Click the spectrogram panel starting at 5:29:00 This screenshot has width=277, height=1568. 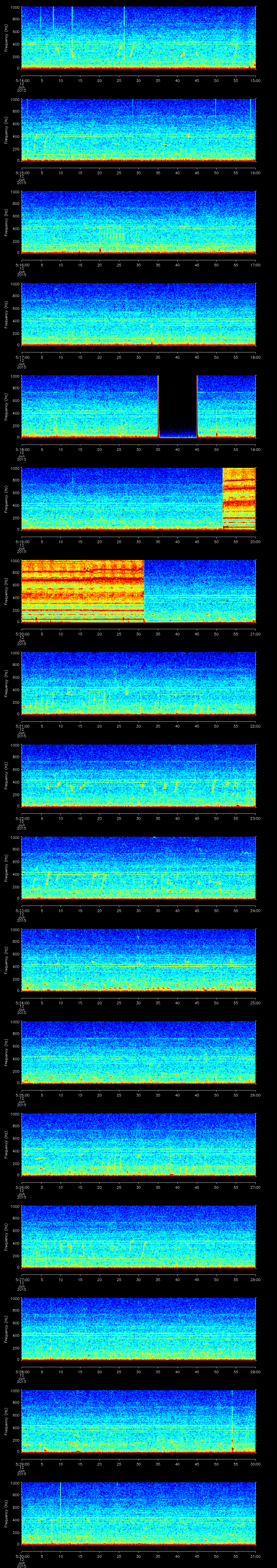coord(138,1421)
